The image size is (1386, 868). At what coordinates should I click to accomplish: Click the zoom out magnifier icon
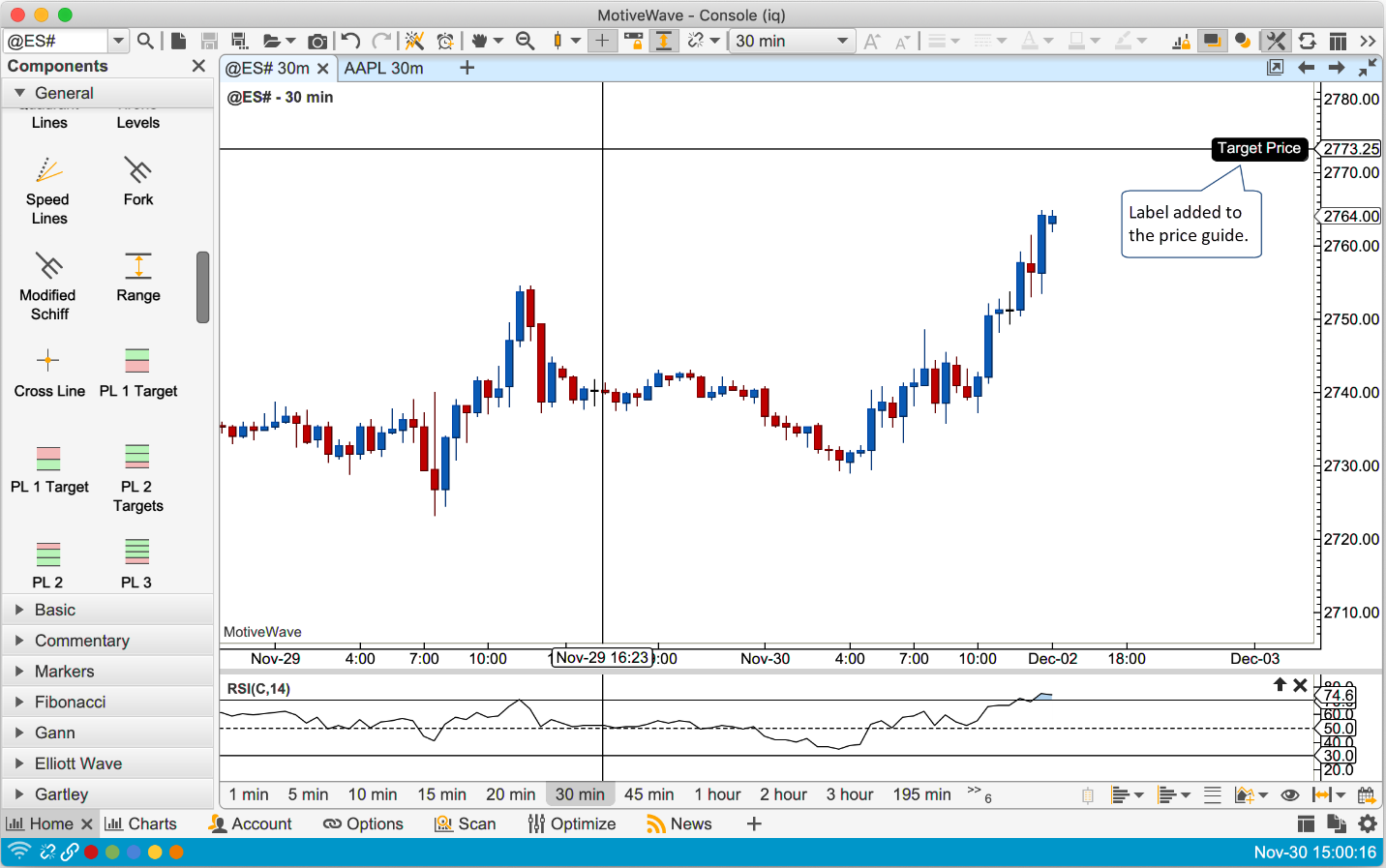(x=526, y=41)
